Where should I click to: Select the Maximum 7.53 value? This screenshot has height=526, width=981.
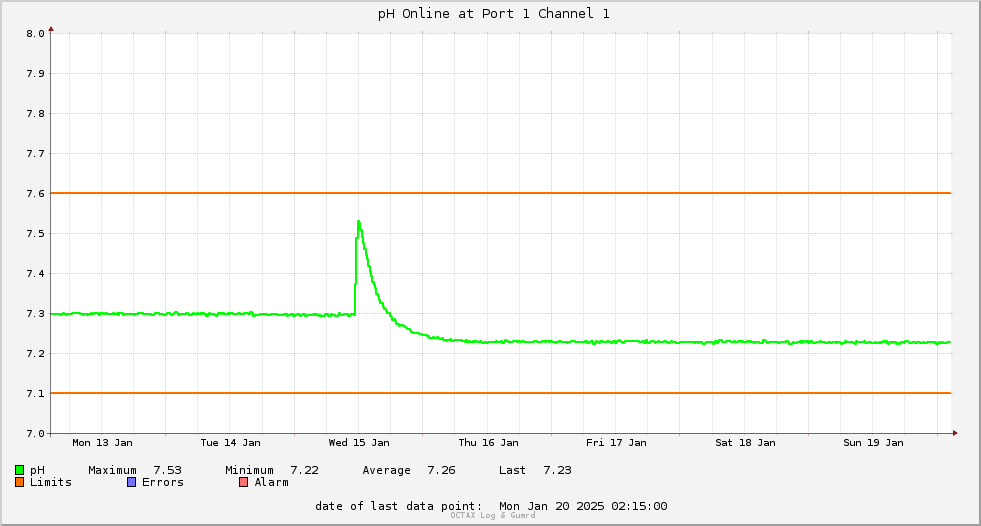167,470
